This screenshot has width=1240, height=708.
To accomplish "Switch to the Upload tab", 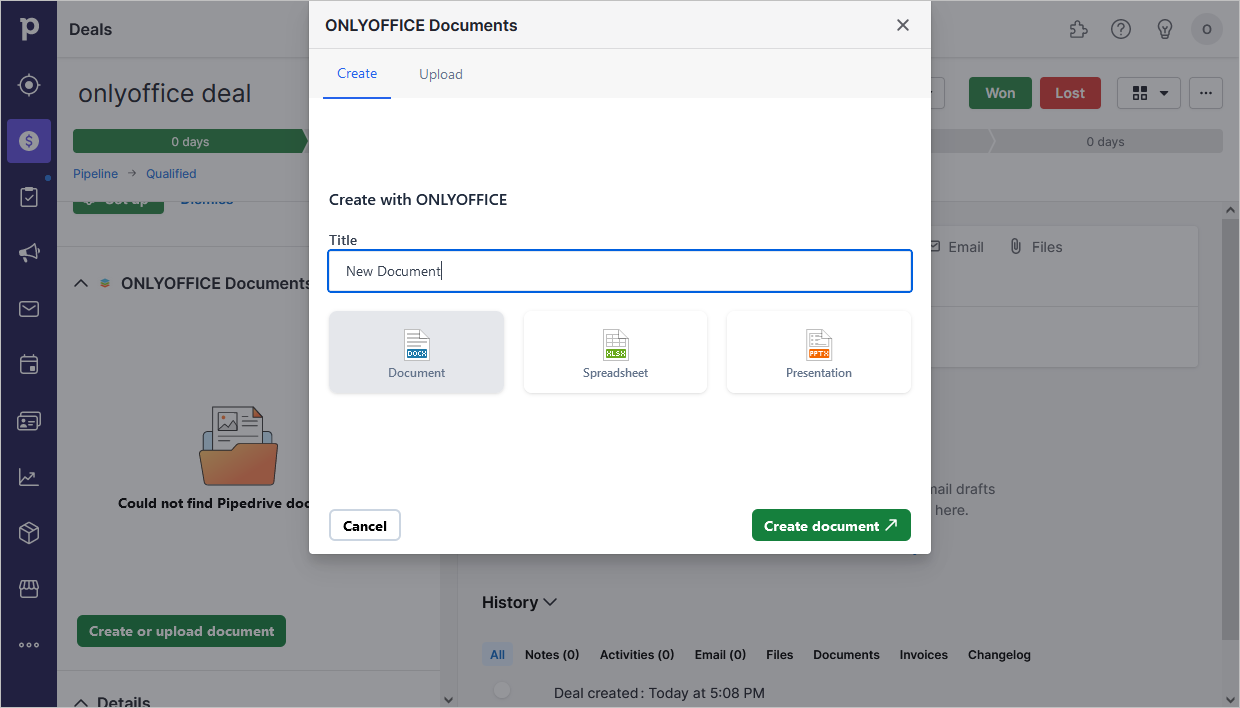I will (x=440, y=73).
